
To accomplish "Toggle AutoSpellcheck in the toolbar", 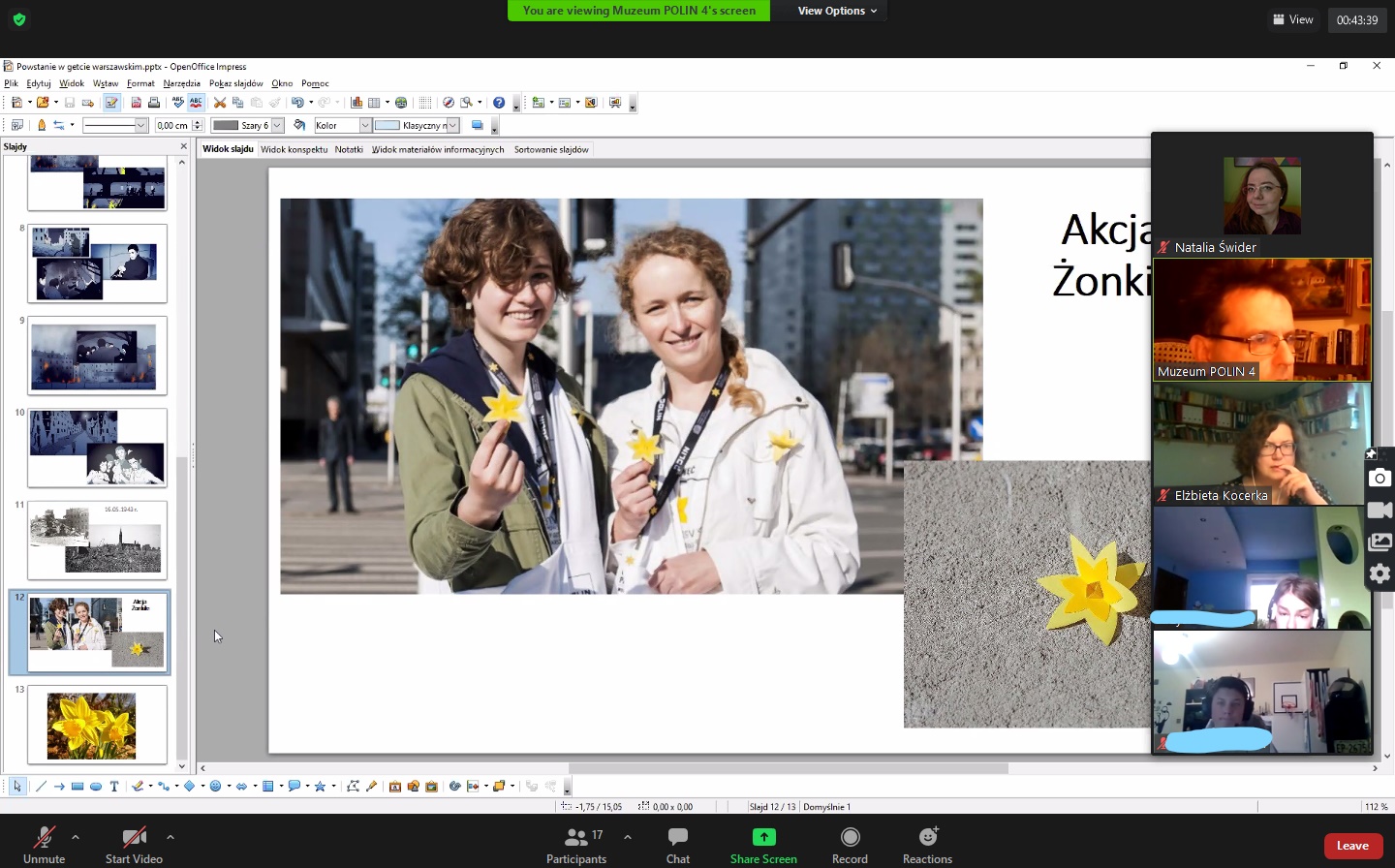I will point(197,103).
